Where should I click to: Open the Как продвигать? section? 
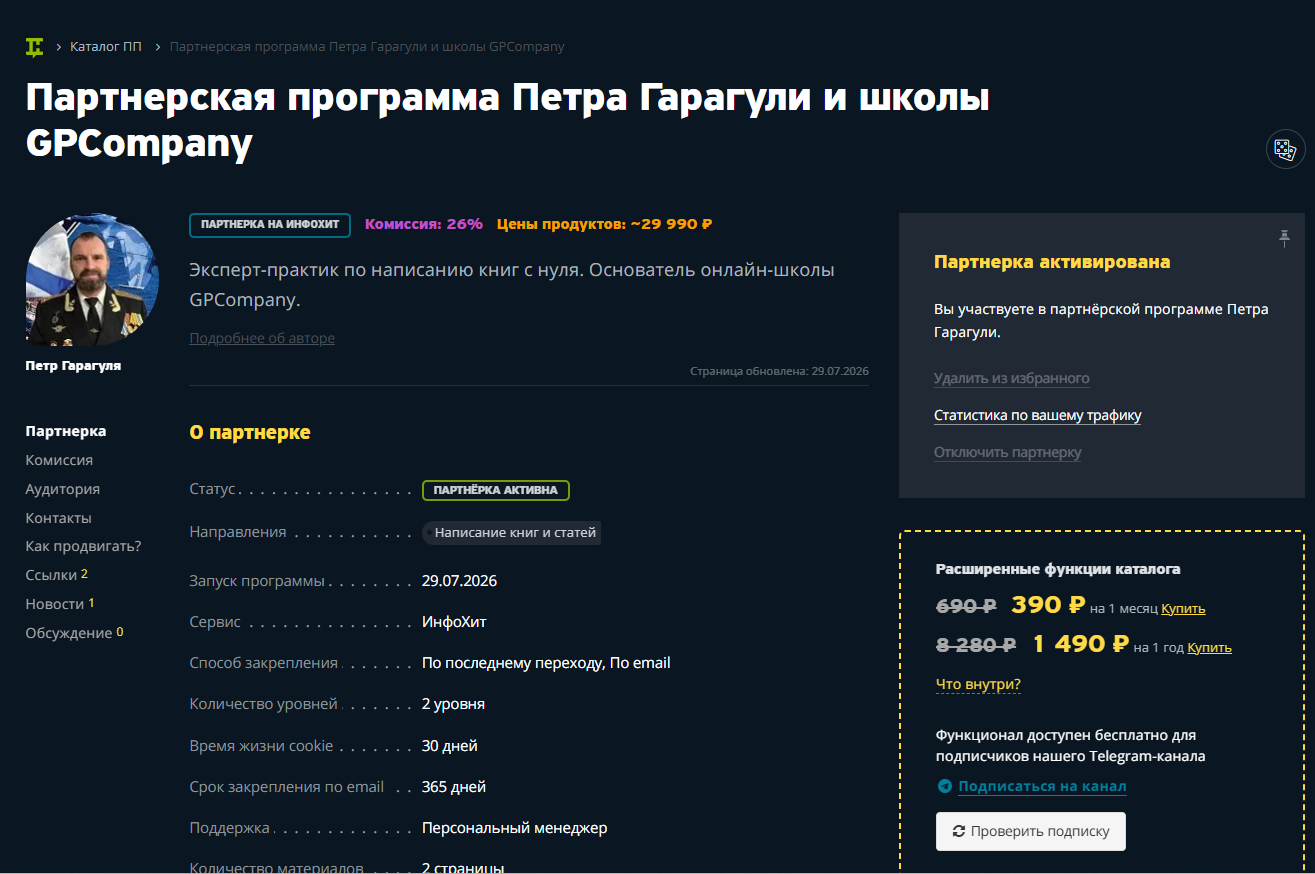tap(83, 546)
